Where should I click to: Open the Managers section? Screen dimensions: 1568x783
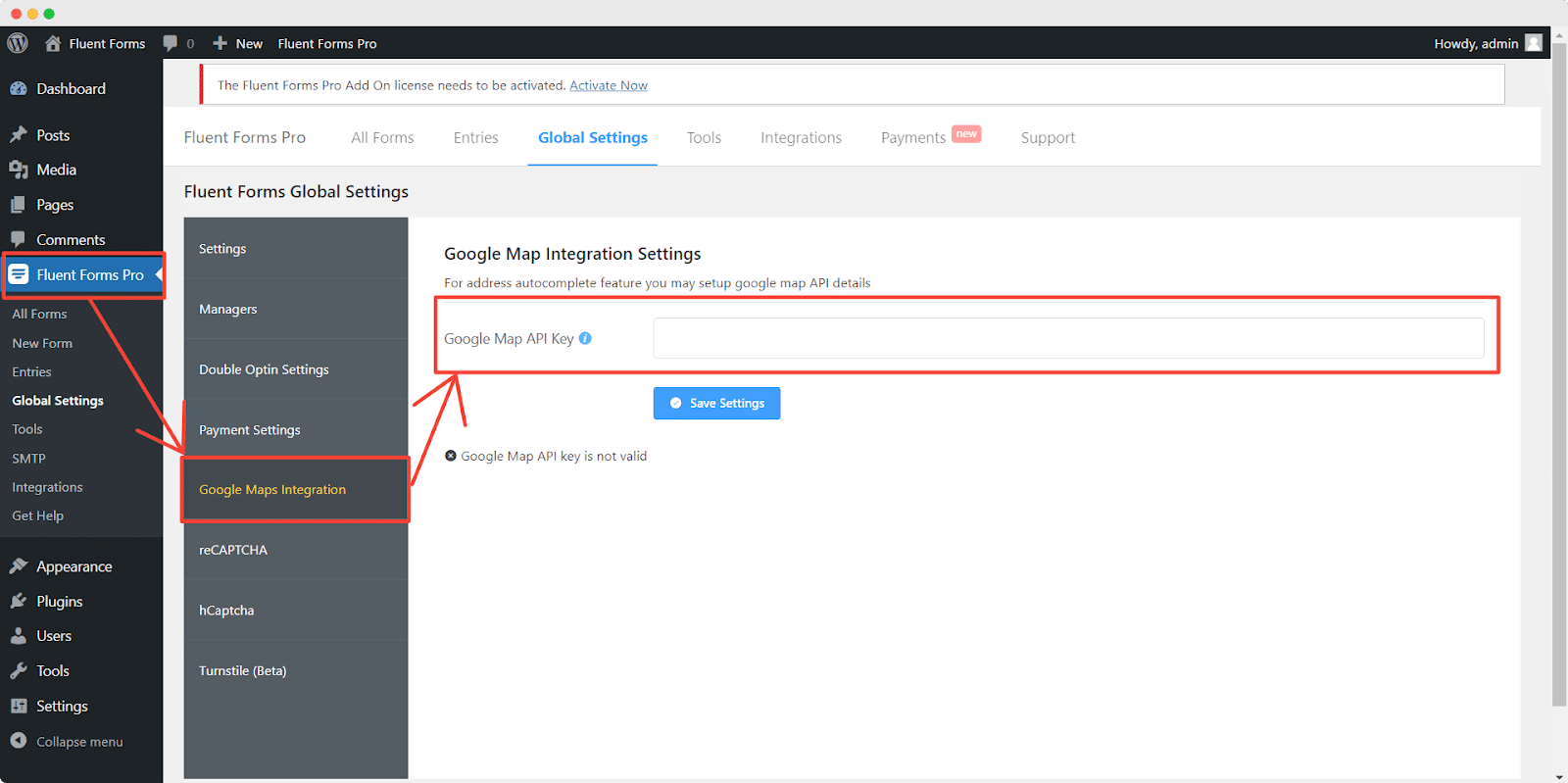(x=296, y=309)
